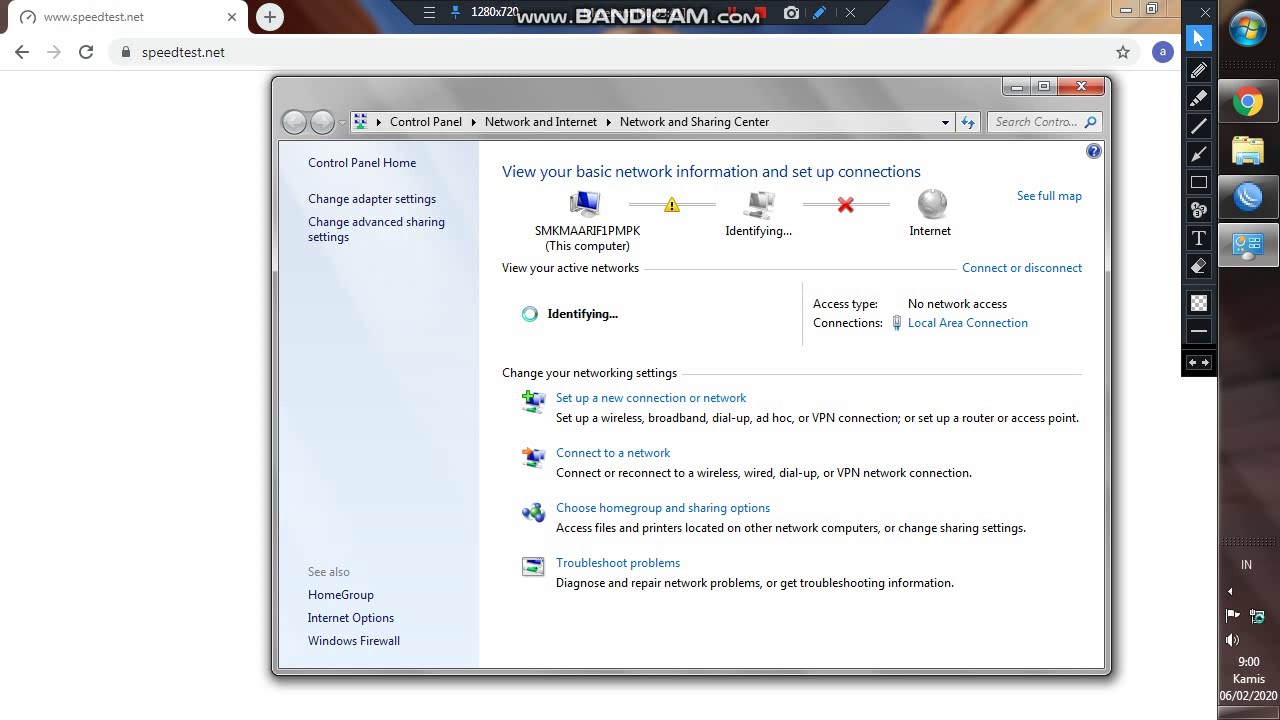1280x720 pixels.
Task: Select the Bandicam highlighter tool
Action: click(x=1199, y=98)
